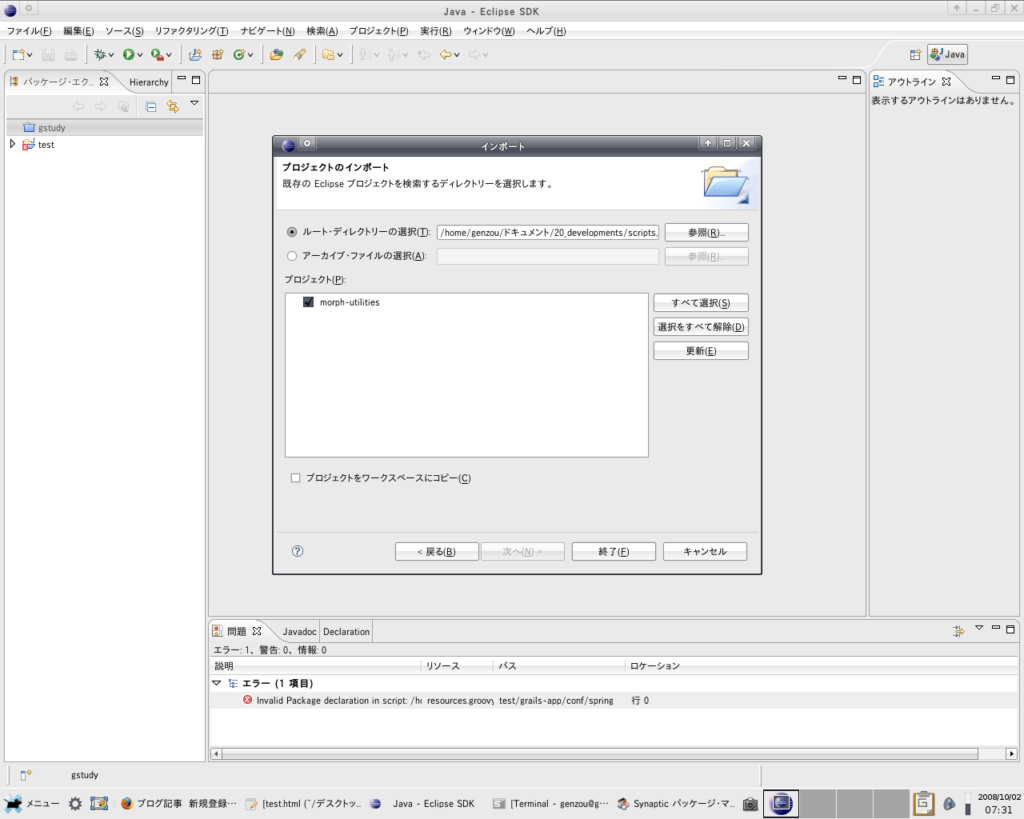Image resolution: width=1024 pixels, height=819 pixels.
Task: Click the Run toolbar icon
Action: pyautogui.click(x=129, y=55)
